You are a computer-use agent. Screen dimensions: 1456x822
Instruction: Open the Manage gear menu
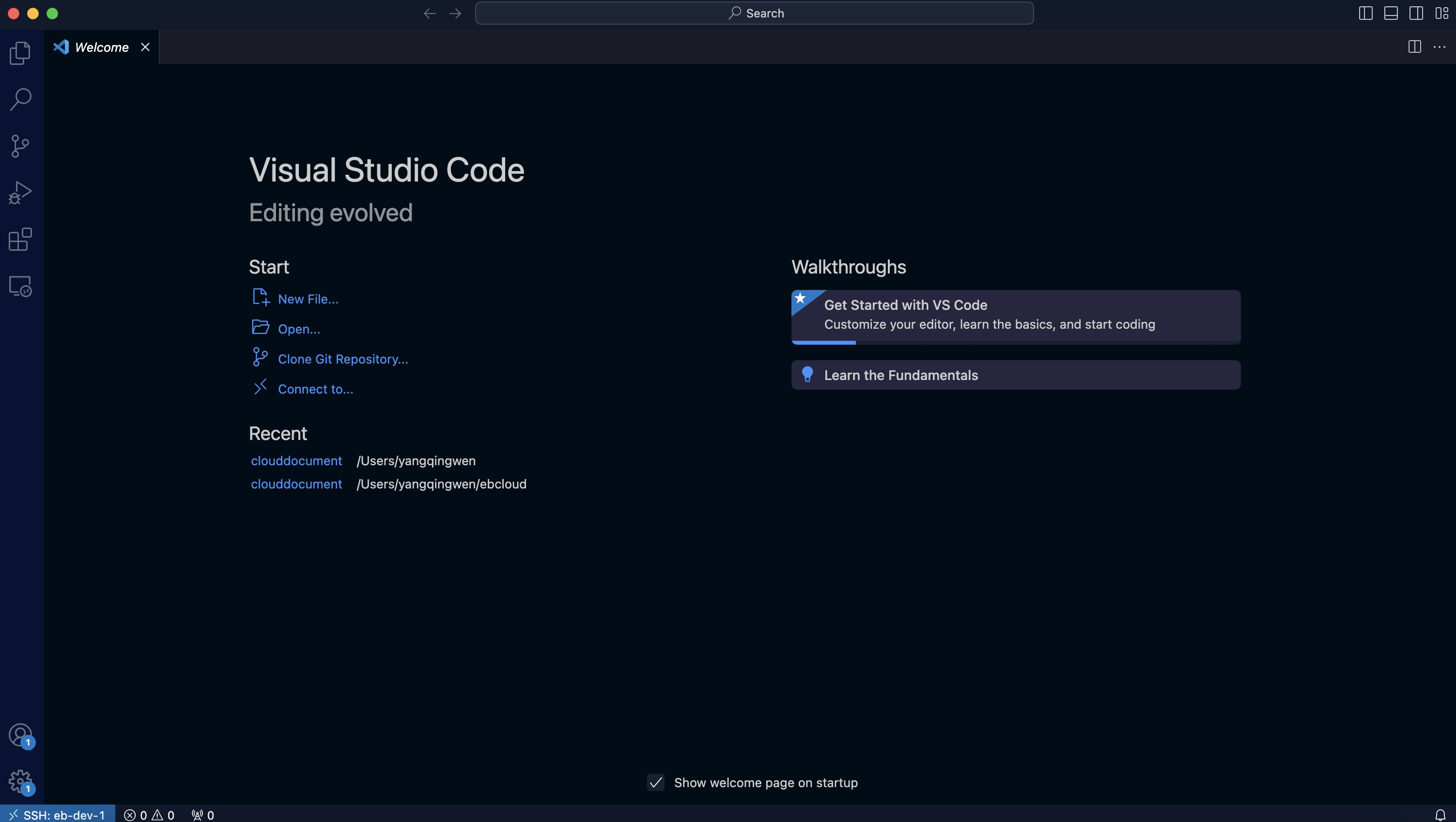click(x=20, y=781)
